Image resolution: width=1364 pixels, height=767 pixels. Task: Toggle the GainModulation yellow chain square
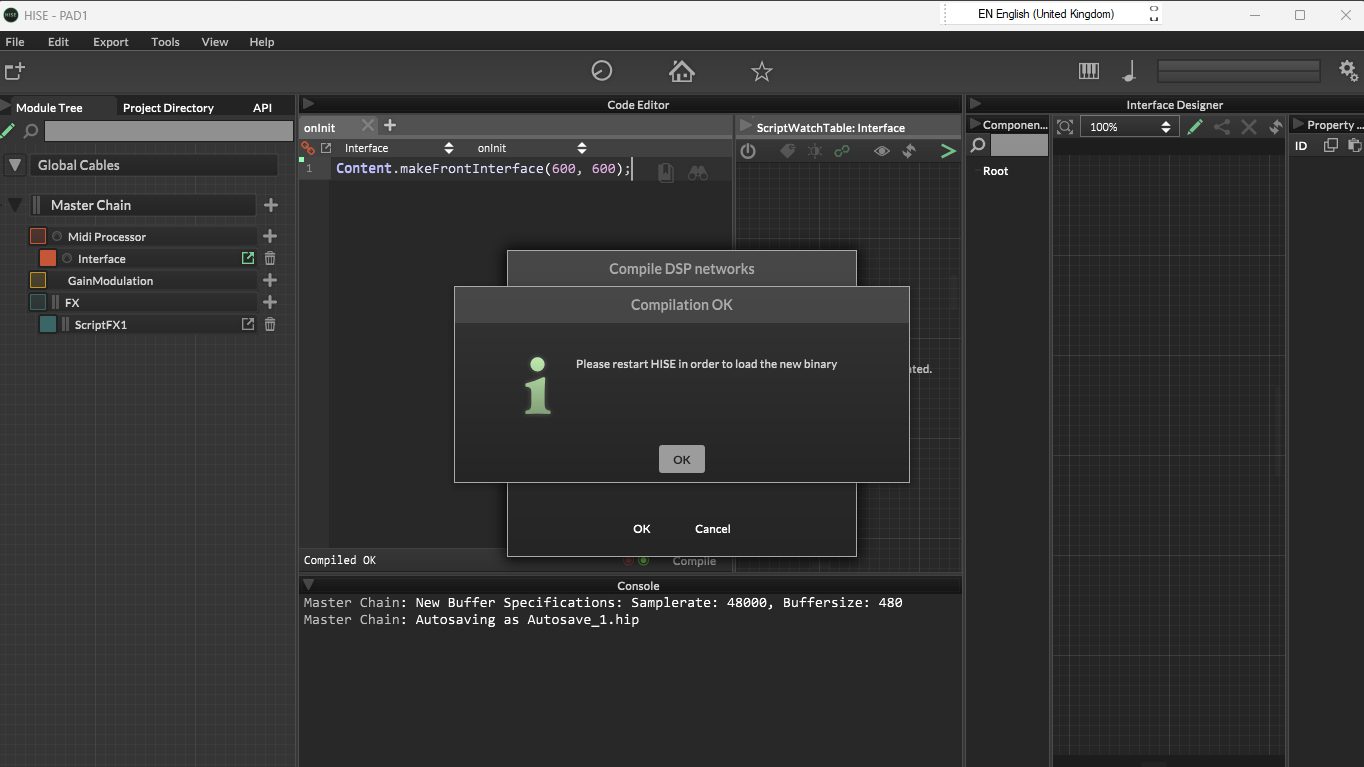pos(38,280)
